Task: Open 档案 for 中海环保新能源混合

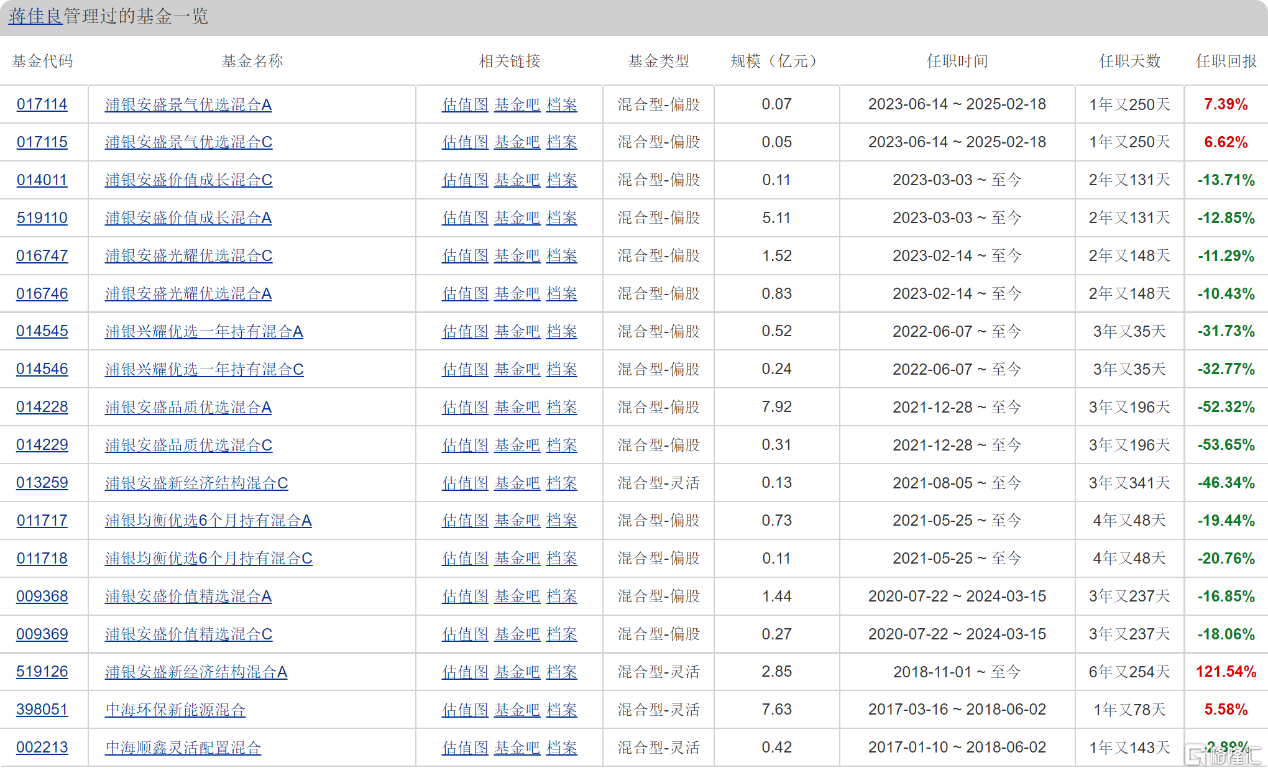Action: point(562,710)
